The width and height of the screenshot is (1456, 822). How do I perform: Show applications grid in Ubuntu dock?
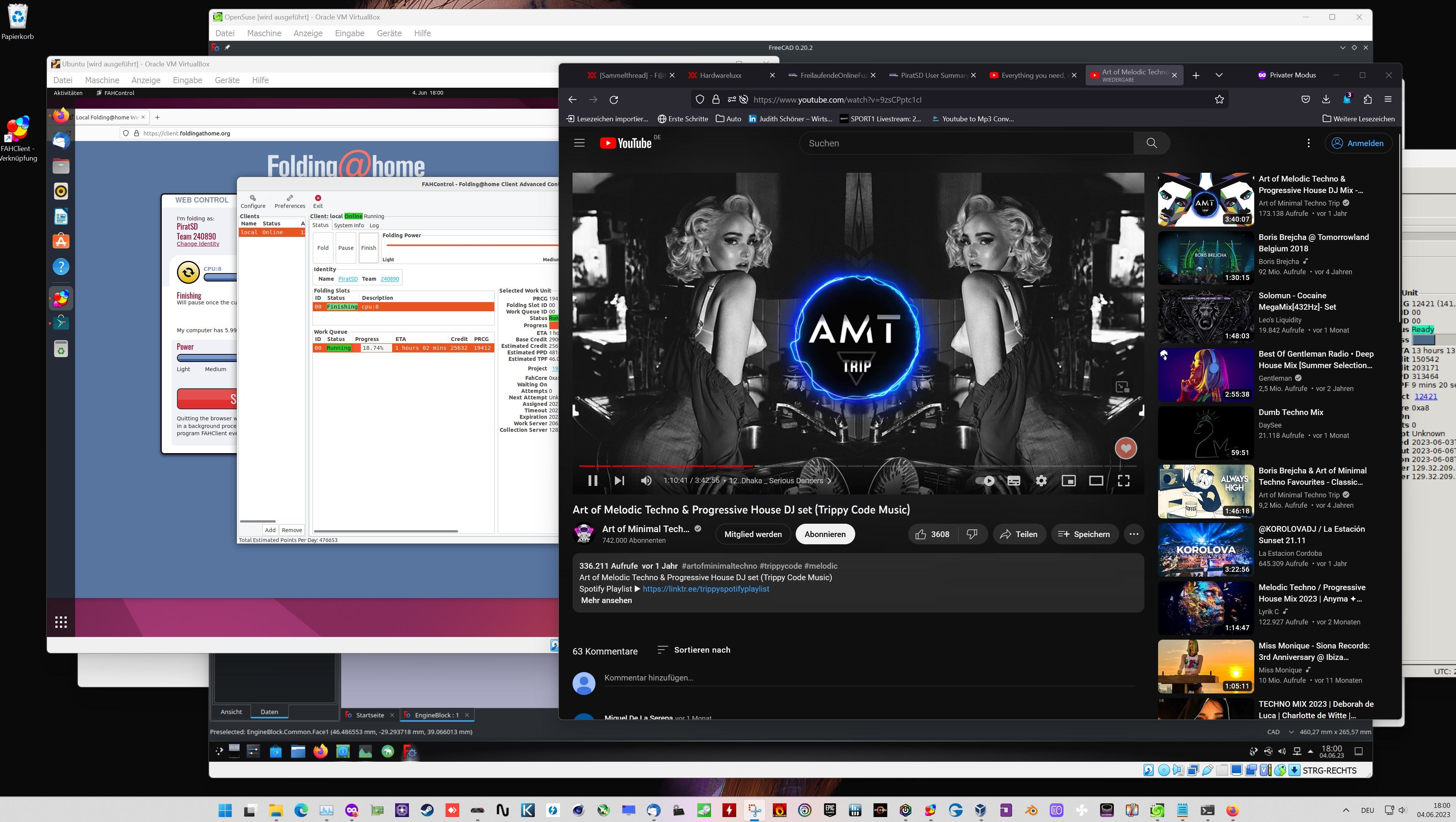(x=61, y=622)
